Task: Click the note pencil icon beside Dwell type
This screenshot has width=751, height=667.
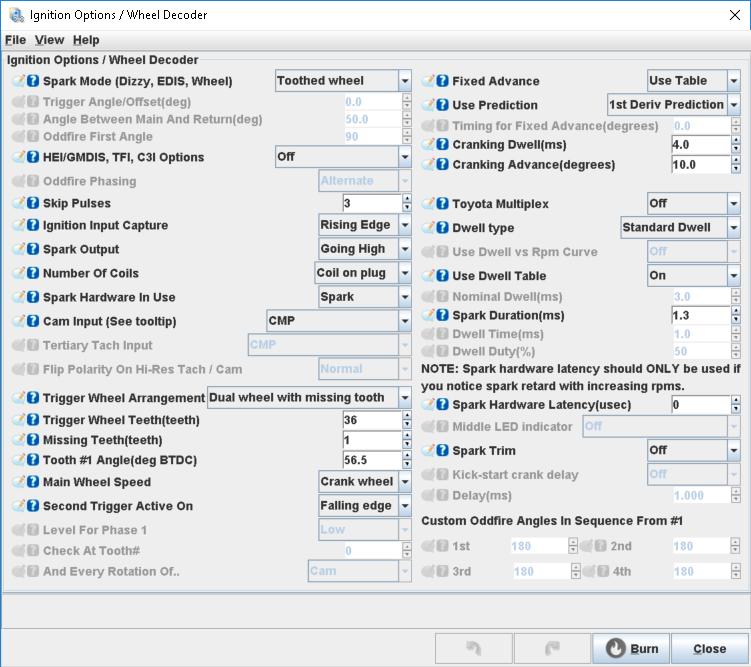Action: coord(429,228)
